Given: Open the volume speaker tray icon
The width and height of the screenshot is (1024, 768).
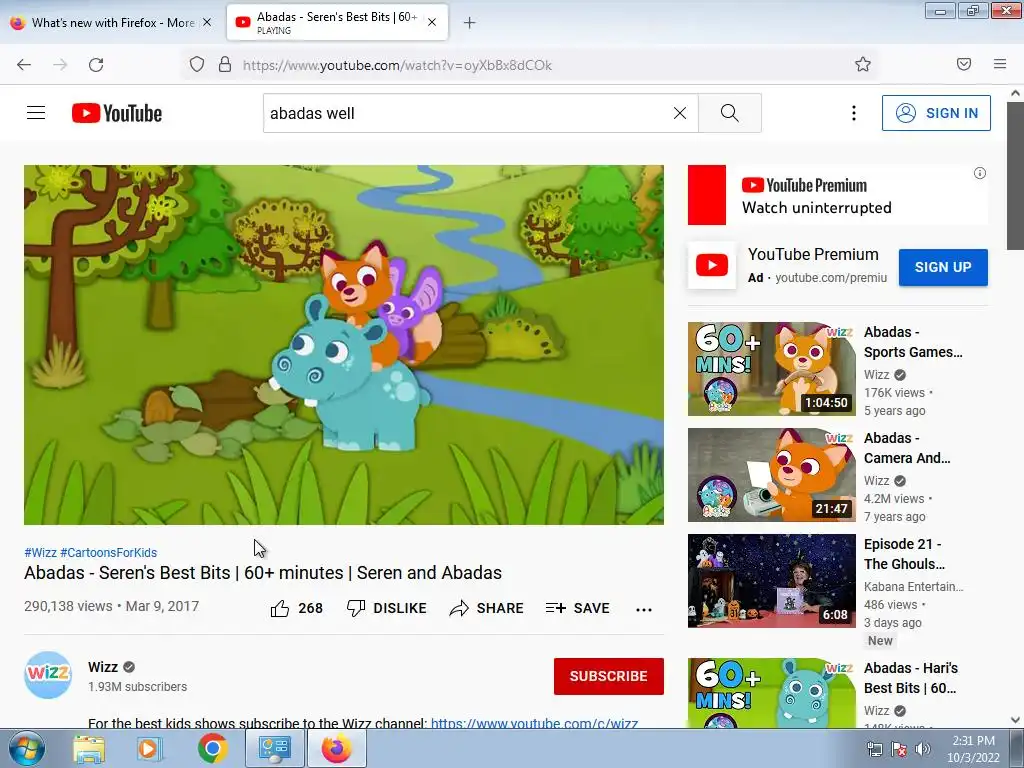Looking at the screenshot, I should tap(923, 749).
